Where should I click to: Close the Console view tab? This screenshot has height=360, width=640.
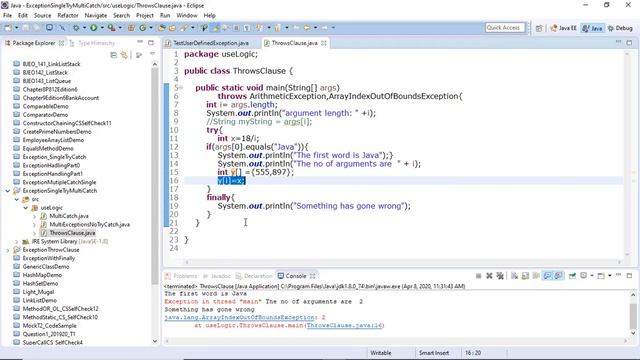tap(312, 276)
